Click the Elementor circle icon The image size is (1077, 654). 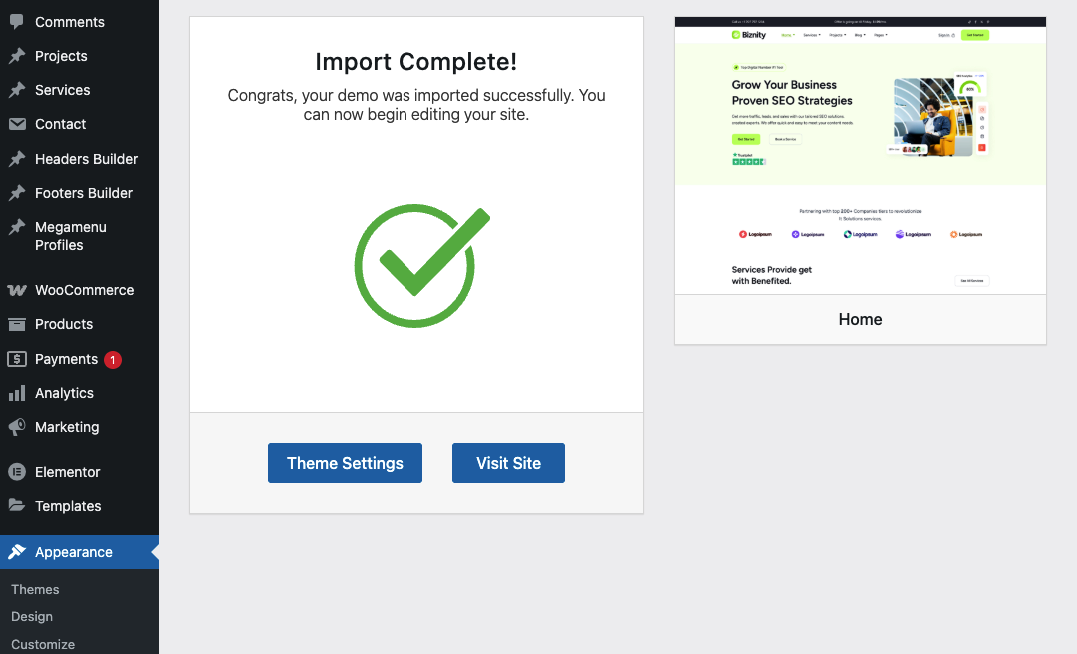coord(17,472)
